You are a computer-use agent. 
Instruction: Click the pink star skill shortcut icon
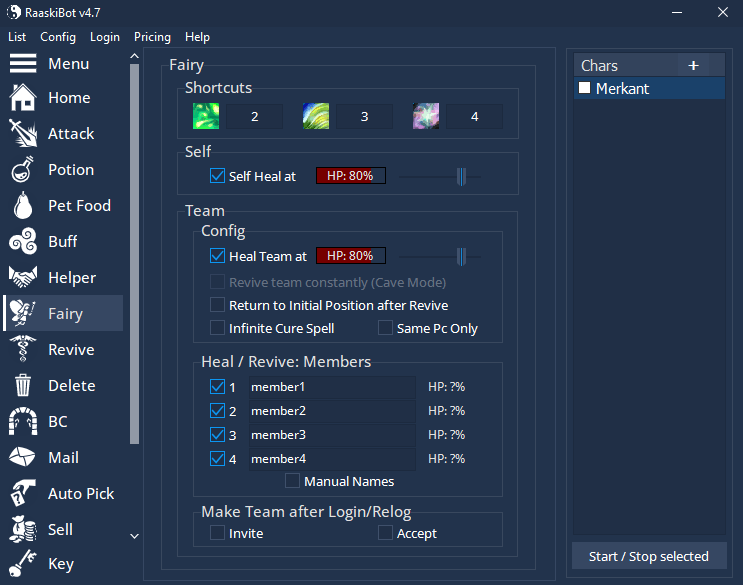(426, 116)
